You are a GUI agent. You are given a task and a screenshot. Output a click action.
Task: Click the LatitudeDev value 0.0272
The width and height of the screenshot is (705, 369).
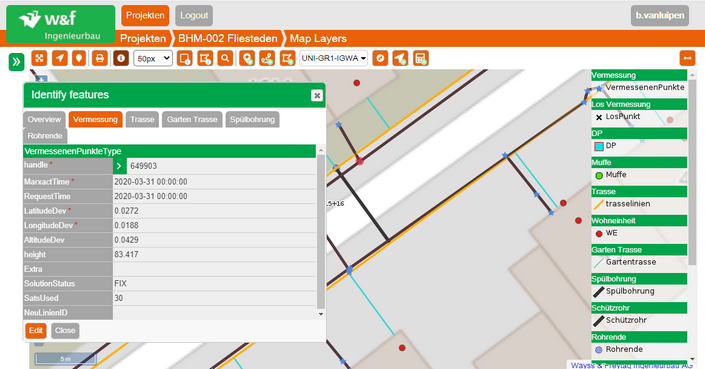point(214,211)
